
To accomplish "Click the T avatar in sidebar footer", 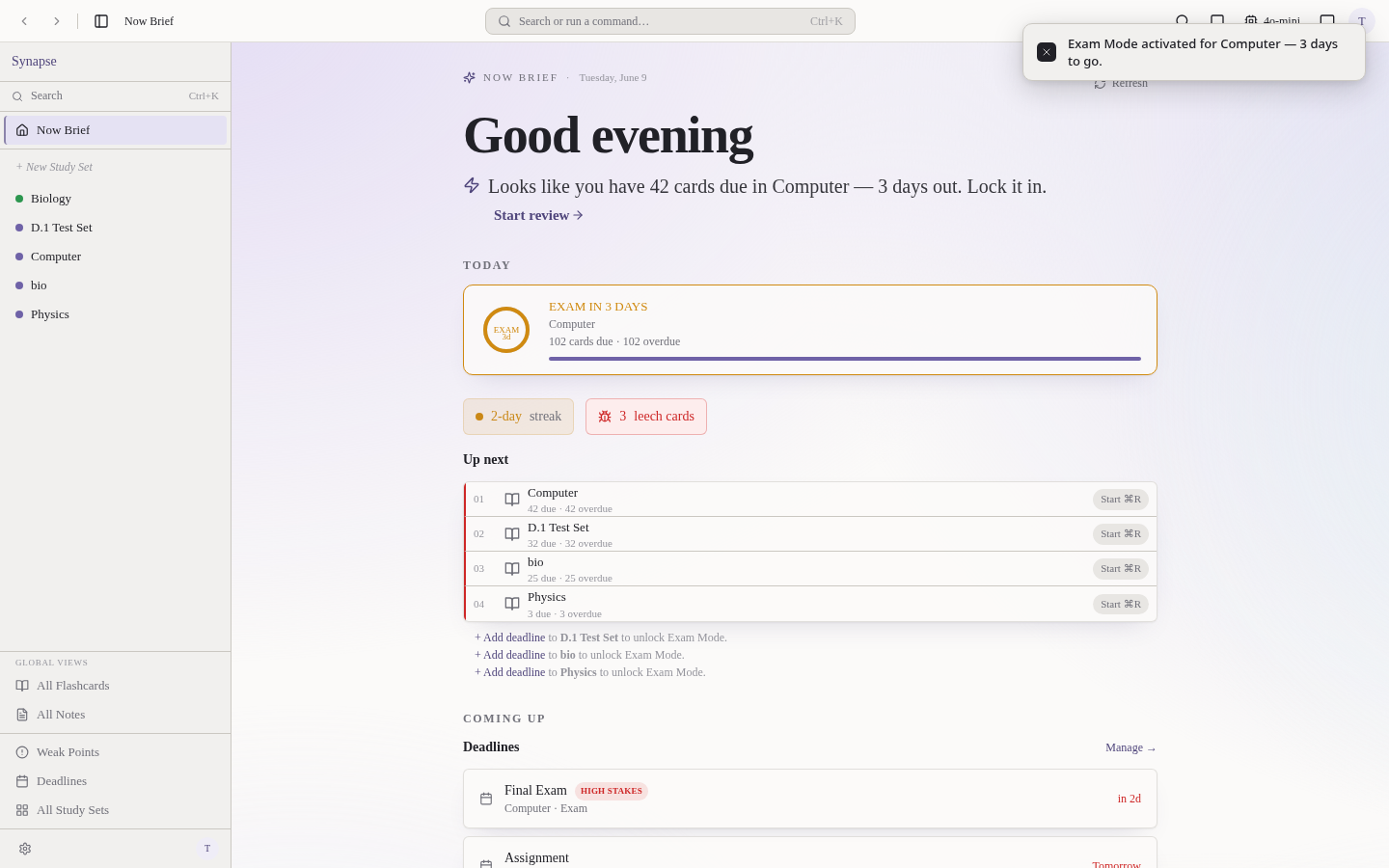I will pyautogui.click(x=206, y=849).
